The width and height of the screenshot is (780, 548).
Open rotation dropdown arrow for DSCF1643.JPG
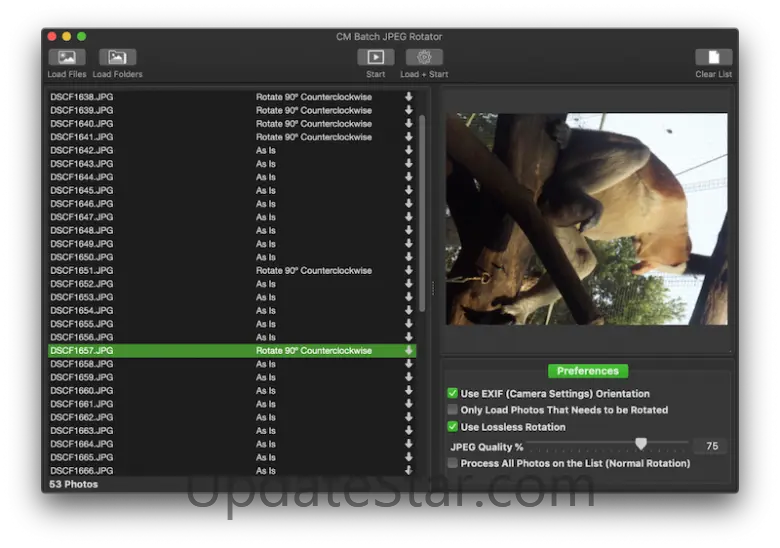click(x=408, y=164)
